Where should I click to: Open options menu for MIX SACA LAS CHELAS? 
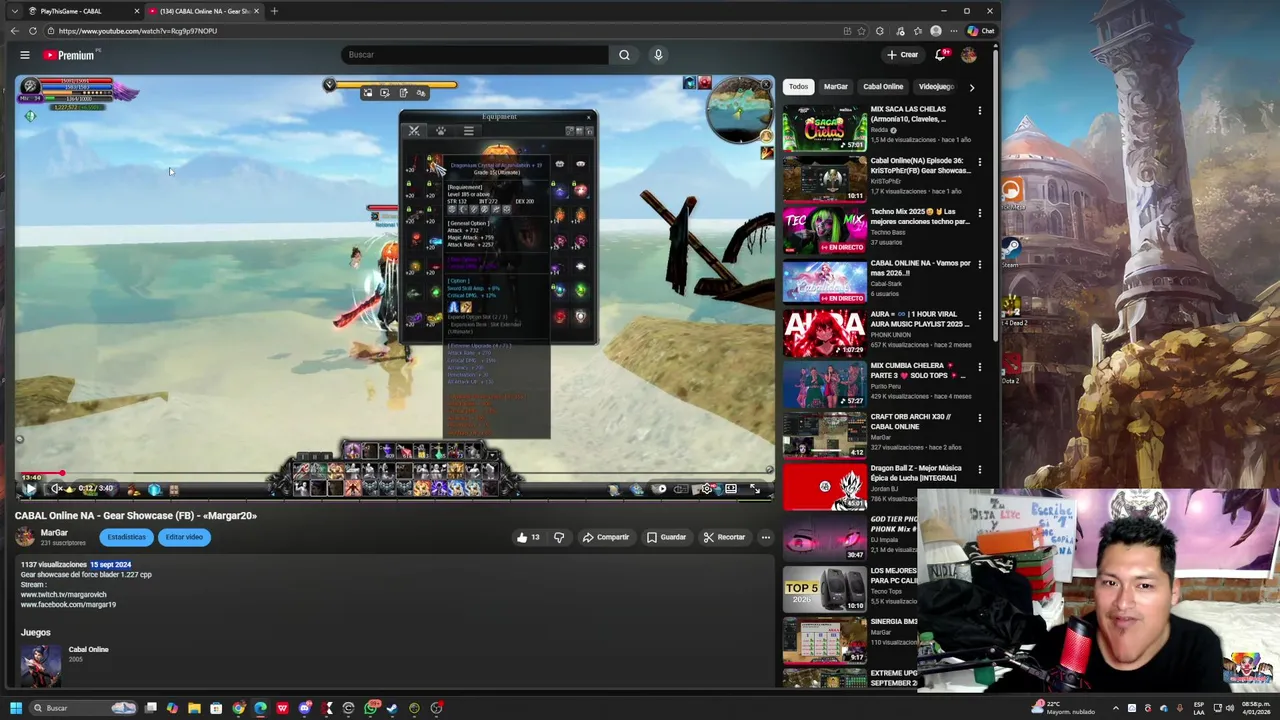point(979,110)
